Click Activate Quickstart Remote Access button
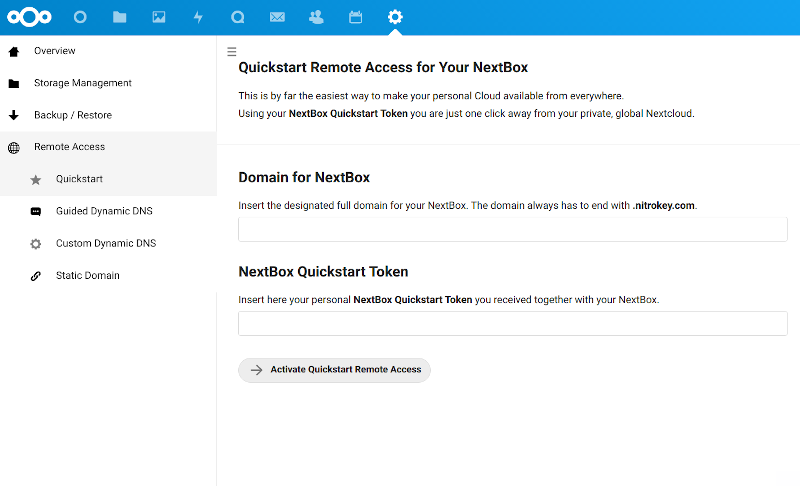Image resolution: width=800 pixels, height=486 pixels. 334,370
